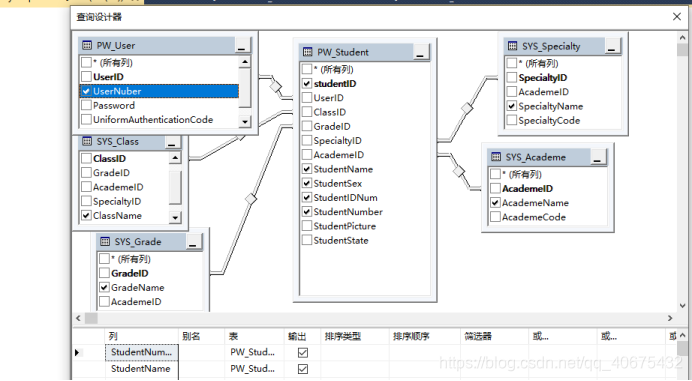Select UniformAuthenticationCode in PW_User
692x381 pixels.
point(153,120)
